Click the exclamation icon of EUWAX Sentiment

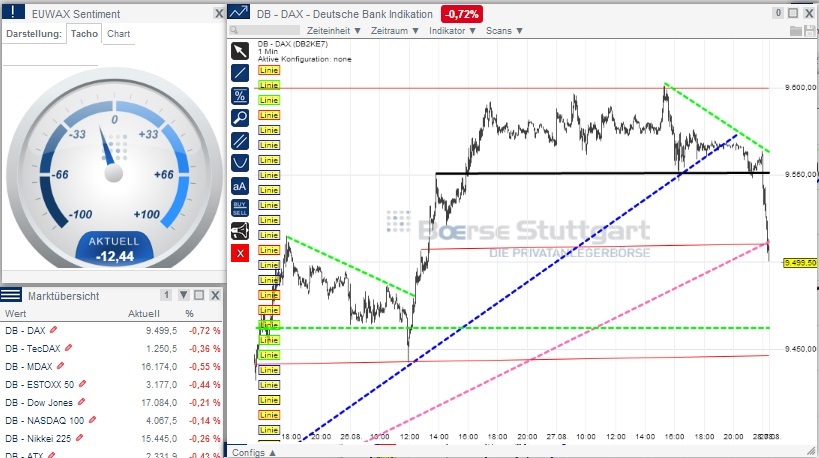click(x=13, y=12)
